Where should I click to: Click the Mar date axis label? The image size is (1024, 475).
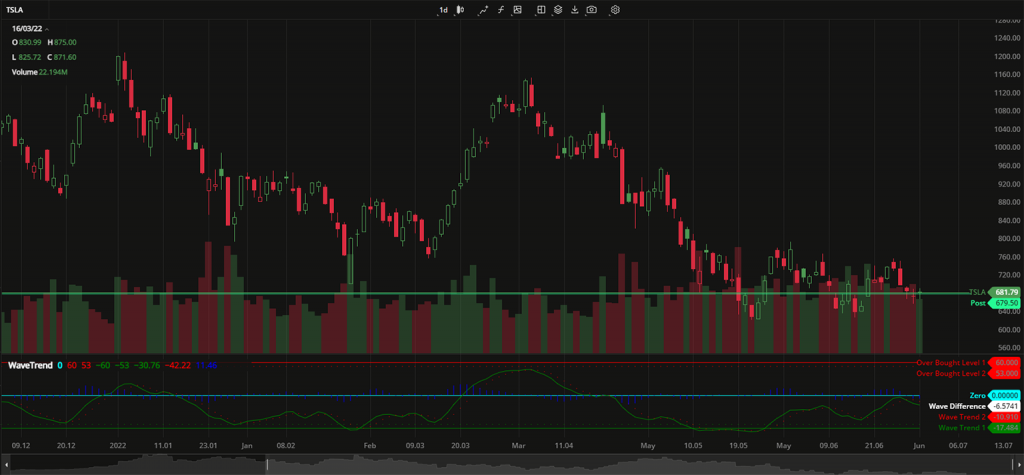point(519,446)
